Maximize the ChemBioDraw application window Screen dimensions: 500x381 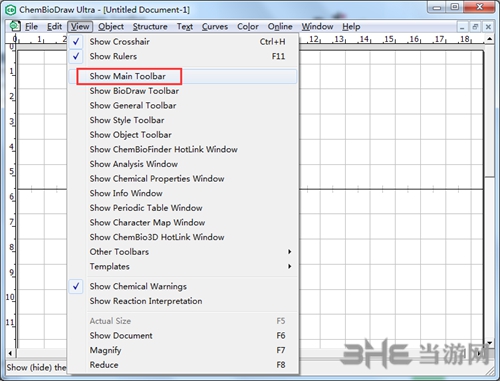tap(455, 7)
